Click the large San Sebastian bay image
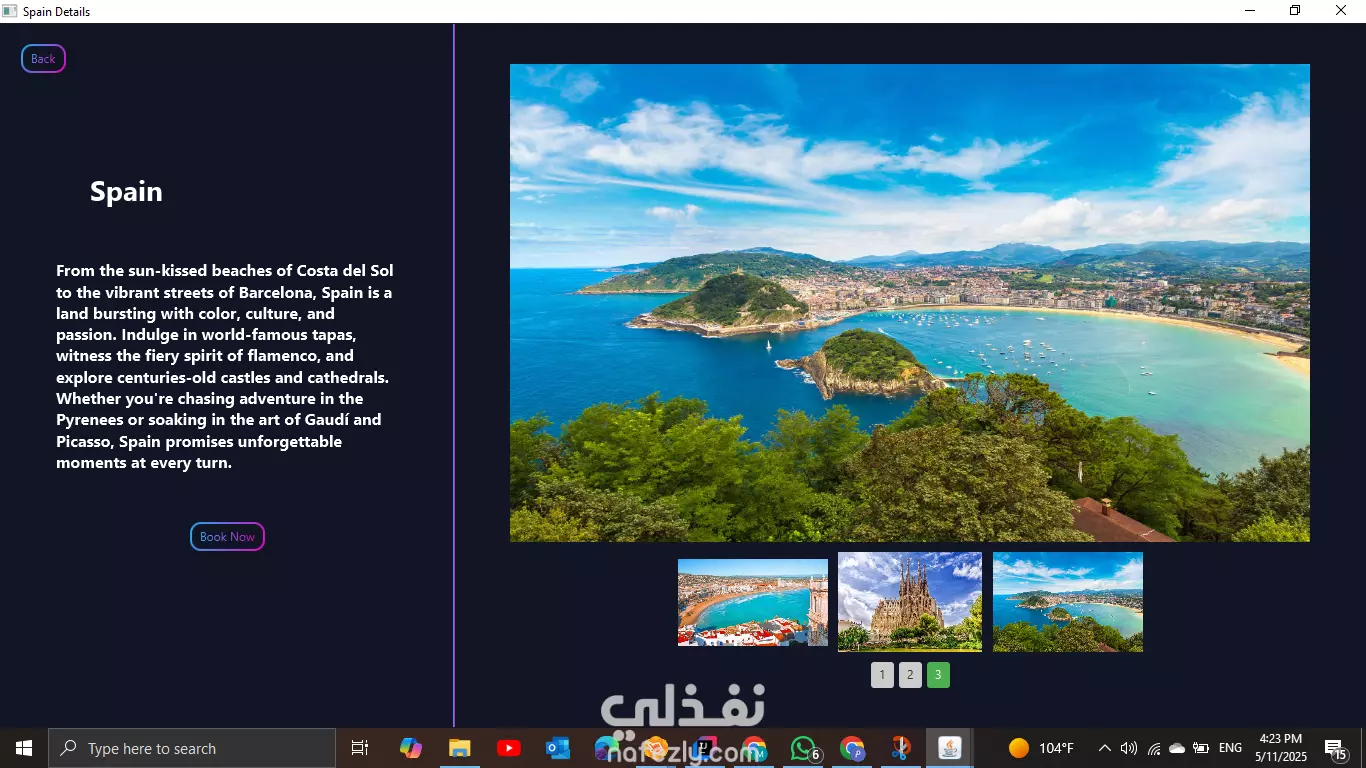1366x768 pixels. [x=910, y=303]
